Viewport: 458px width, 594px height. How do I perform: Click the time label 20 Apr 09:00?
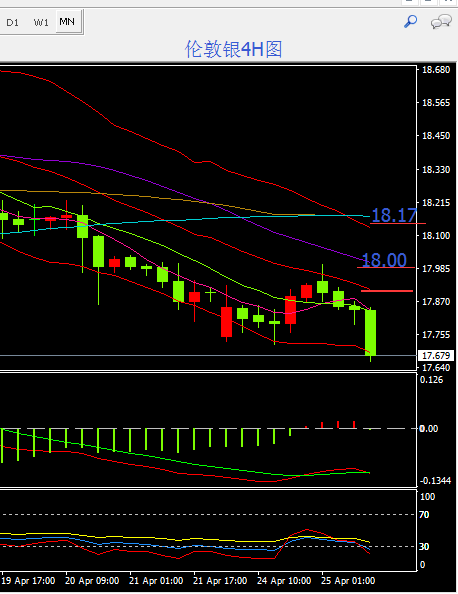coord(92,581)
